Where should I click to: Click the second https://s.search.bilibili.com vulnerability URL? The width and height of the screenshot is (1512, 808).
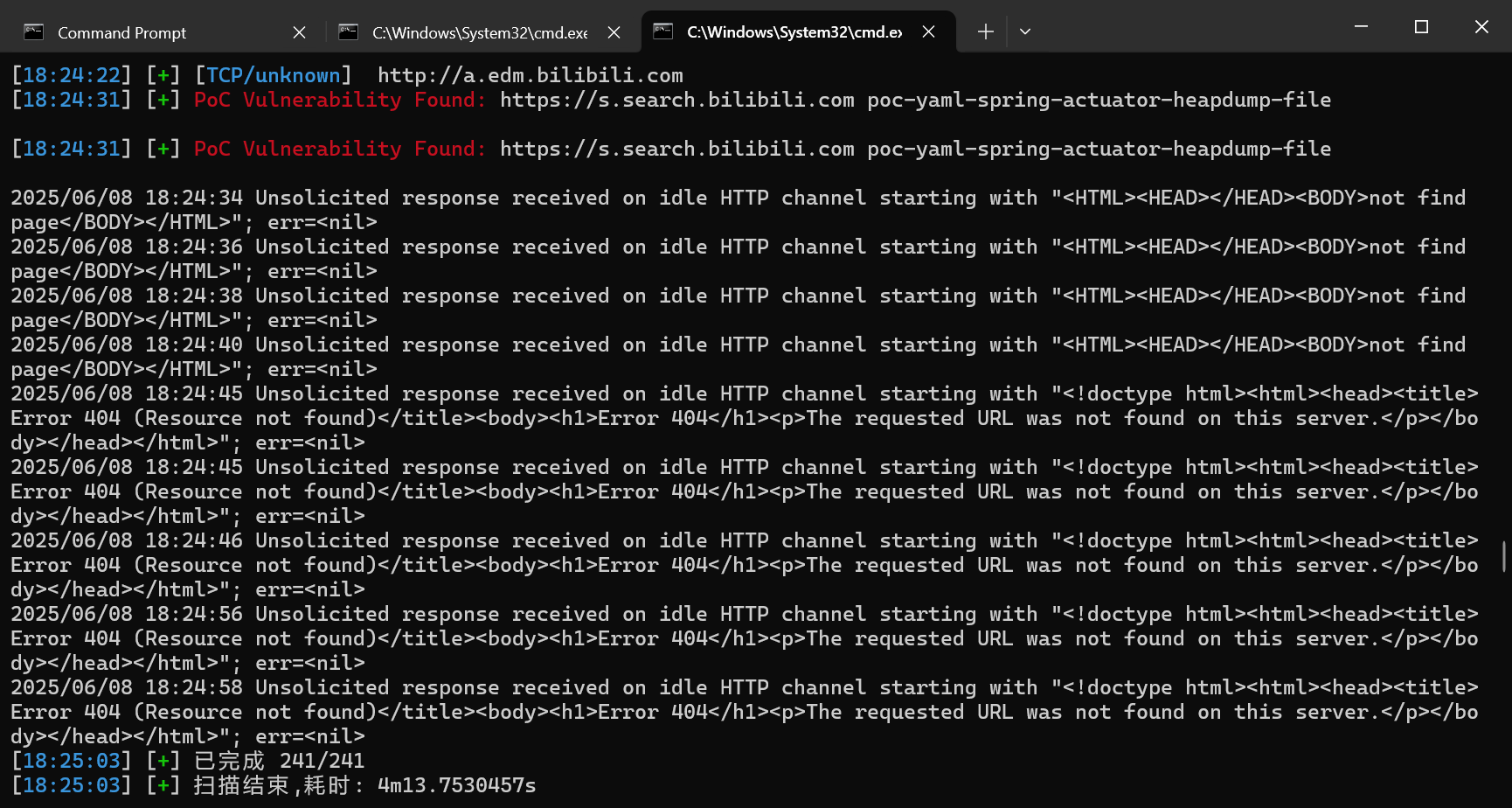pos(676,149)
